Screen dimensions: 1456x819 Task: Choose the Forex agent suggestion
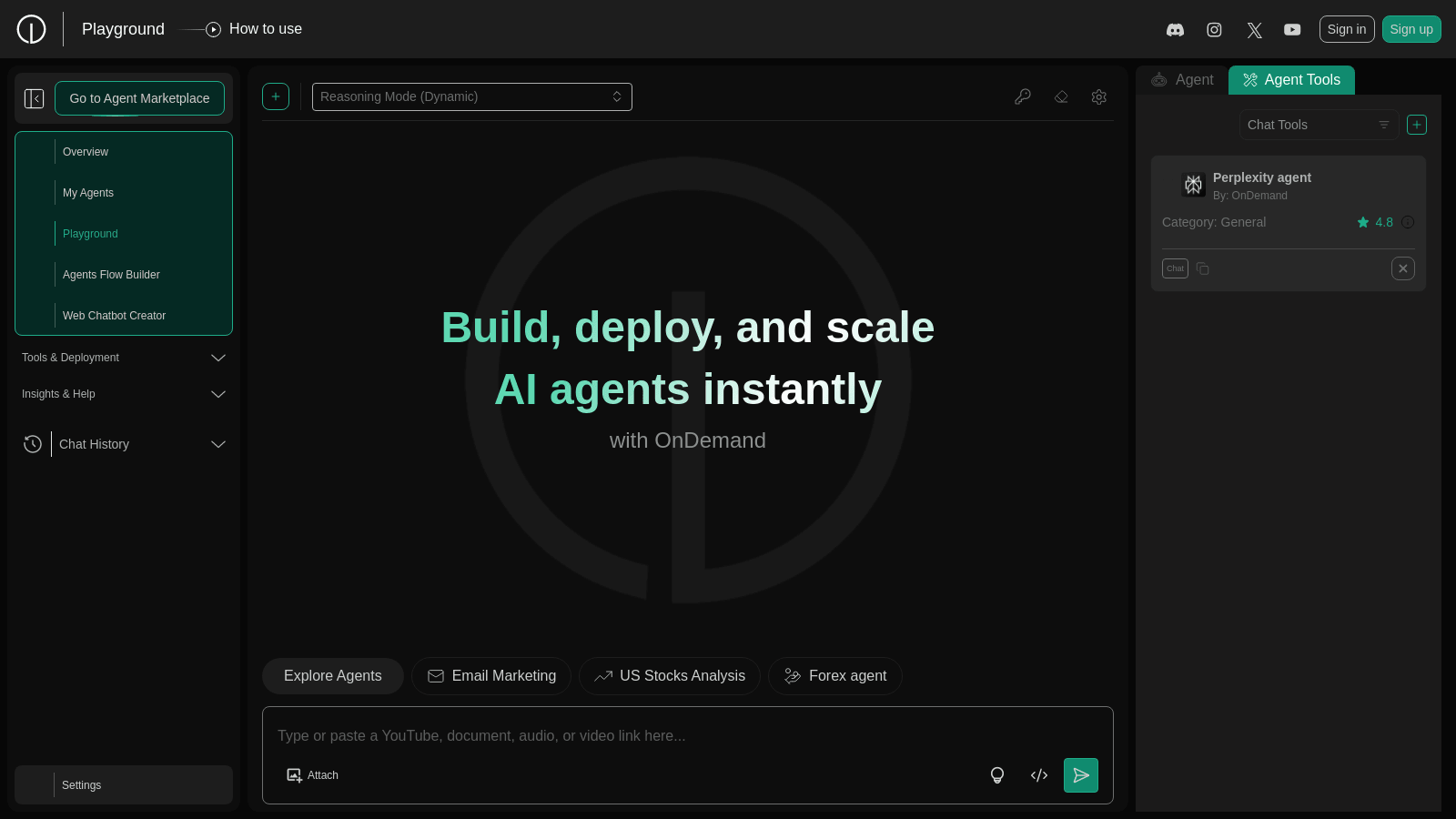835,676
